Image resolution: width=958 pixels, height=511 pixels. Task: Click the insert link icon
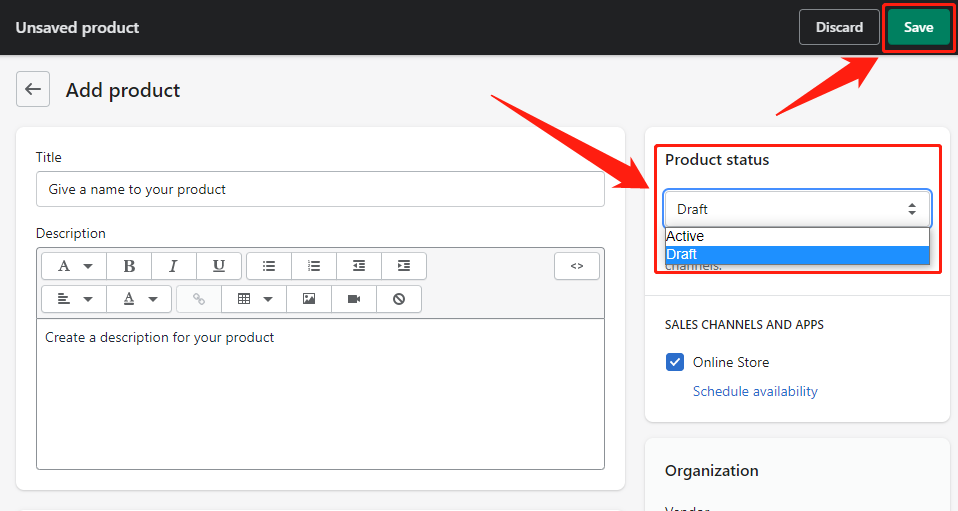(199, 299)
